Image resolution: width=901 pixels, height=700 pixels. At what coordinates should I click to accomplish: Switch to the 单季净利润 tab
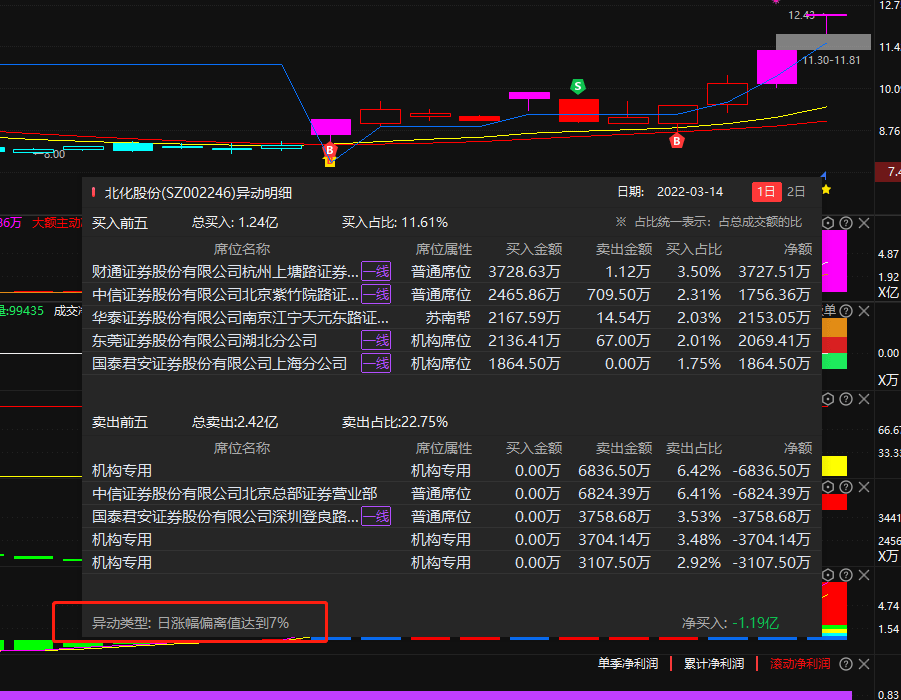coord(628,663)
